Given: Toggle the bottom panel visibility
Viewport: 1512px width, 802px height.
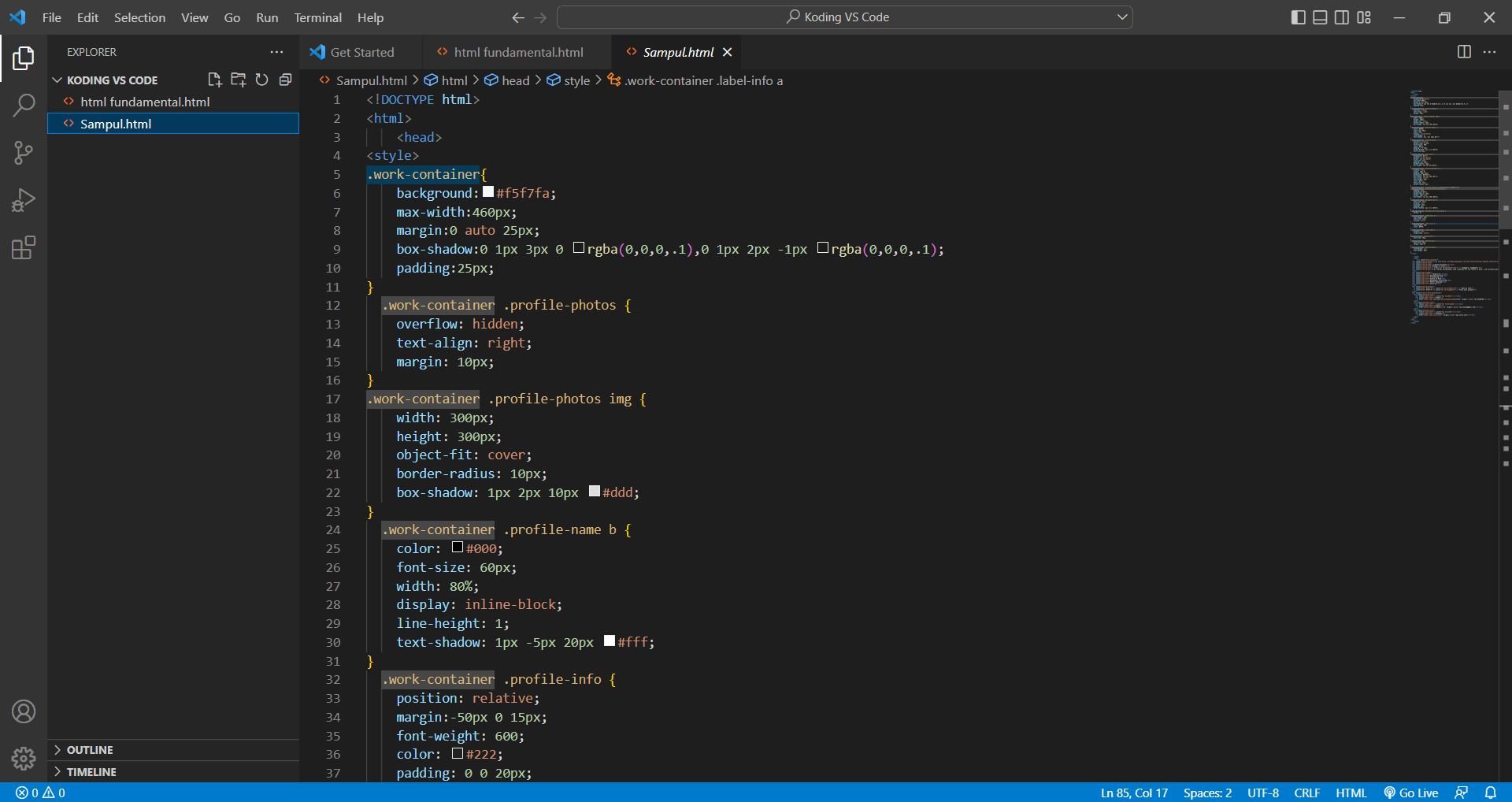Looking at the screenshot, I should tap(1320, 17).
